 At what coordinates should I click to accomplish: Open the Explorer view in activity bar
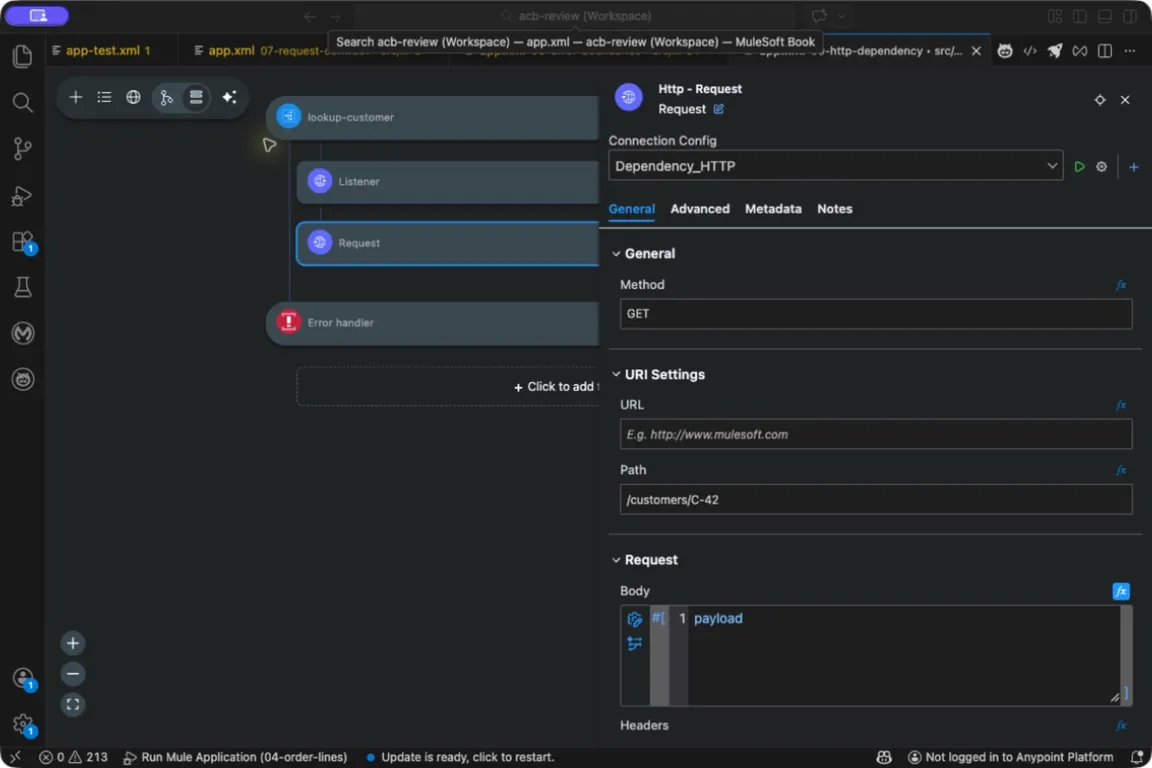pyautogui.click(x=23, y=56)
